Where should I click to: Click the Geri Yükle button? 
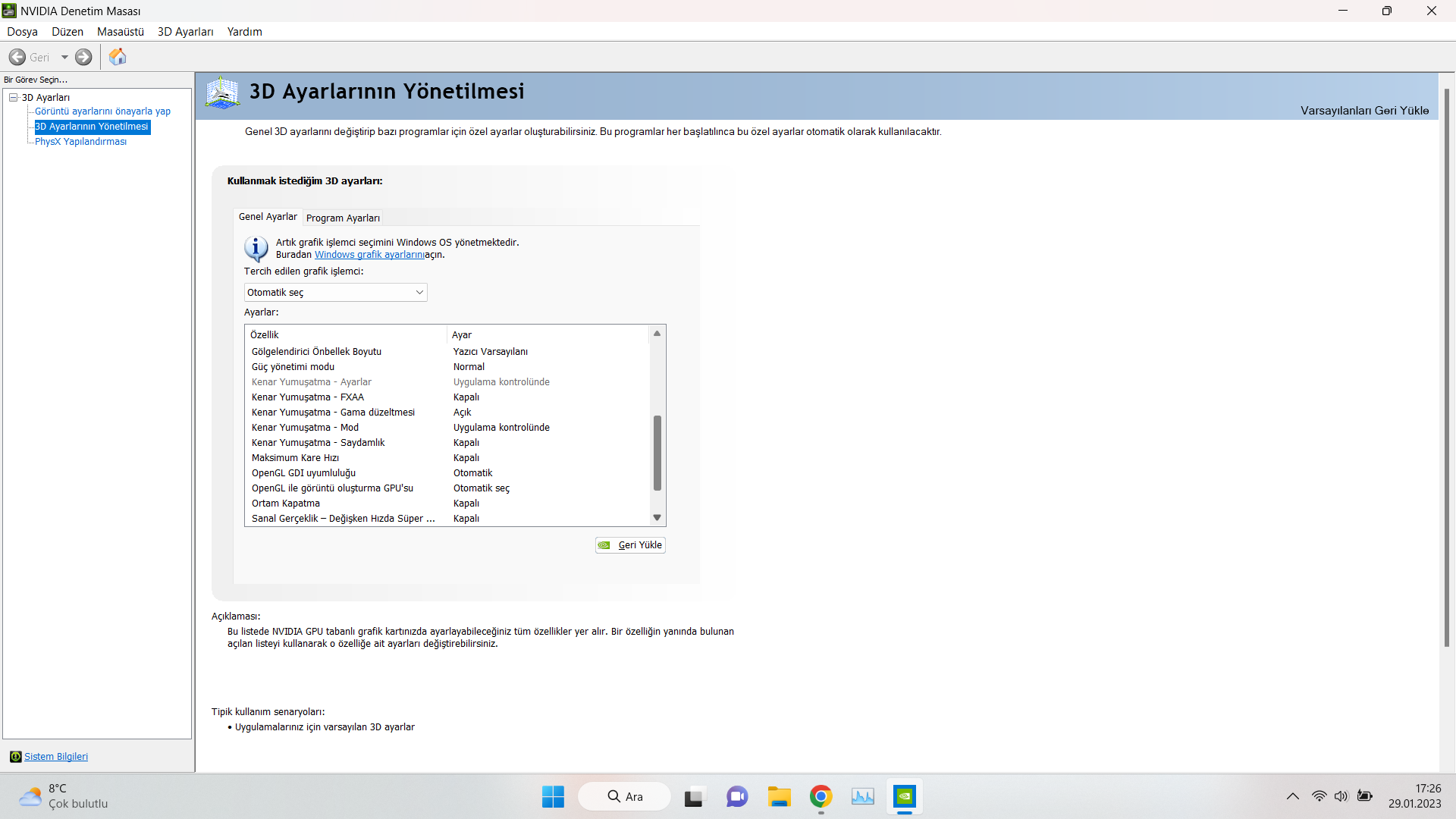(630, 545)
